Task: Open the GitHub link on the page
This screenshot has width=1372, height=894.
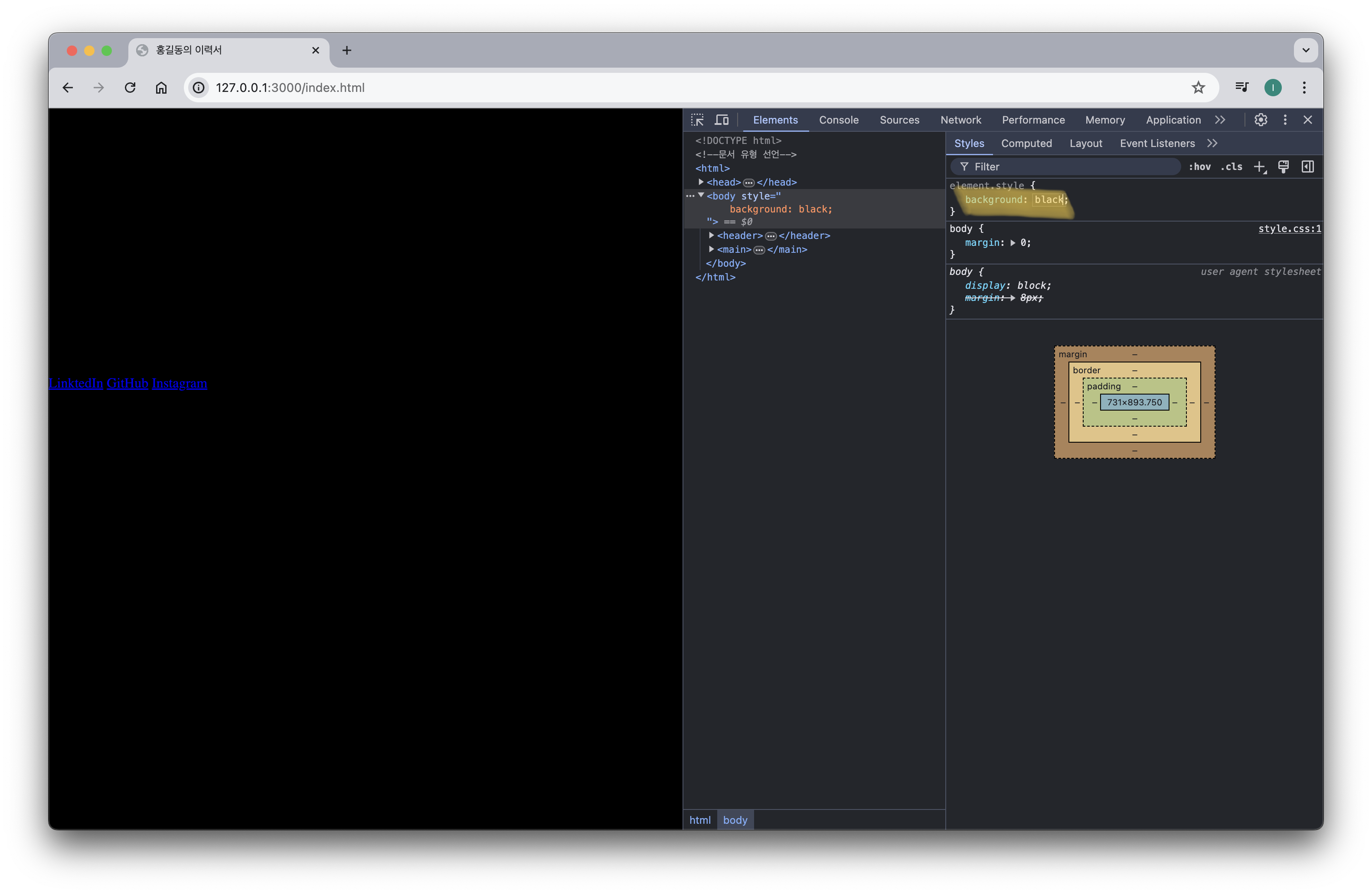Action: pos(127,383)
